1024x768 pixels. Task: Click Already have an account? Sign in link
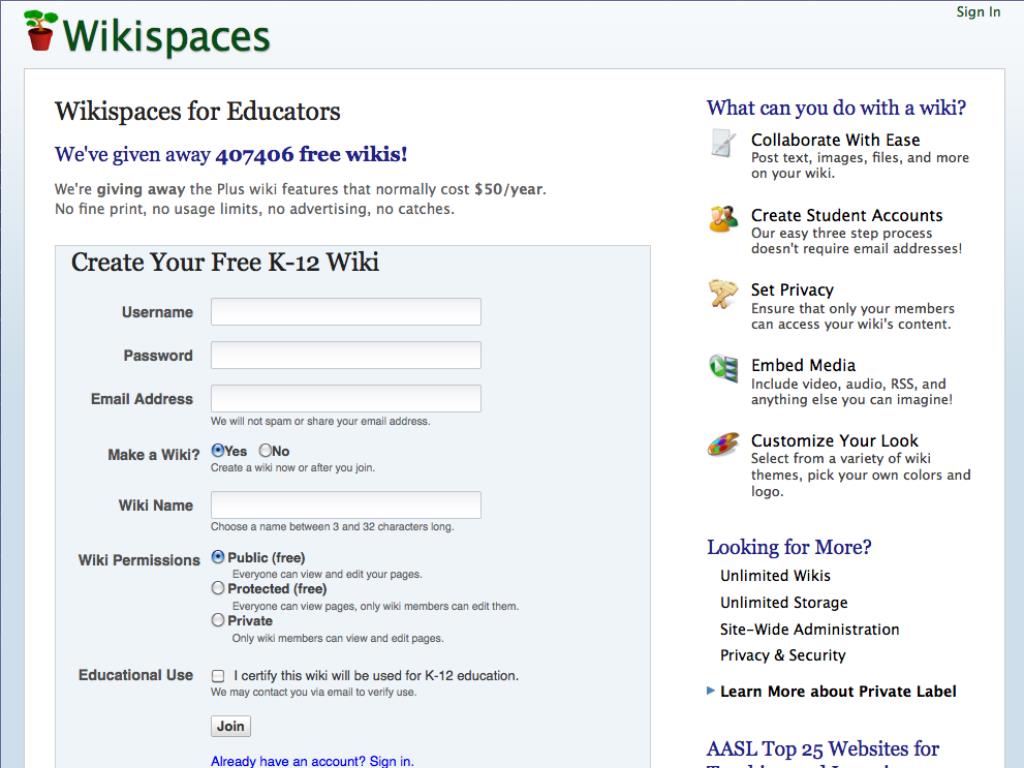click(312, 761)
